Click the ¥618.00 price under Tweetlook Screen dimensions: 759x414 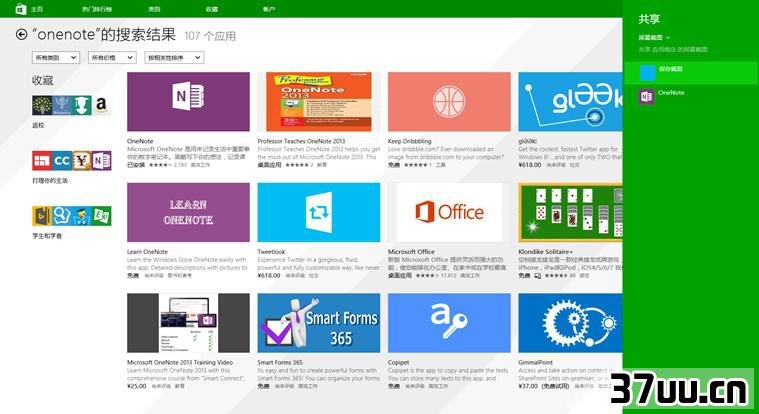click(x=269, y=276)
